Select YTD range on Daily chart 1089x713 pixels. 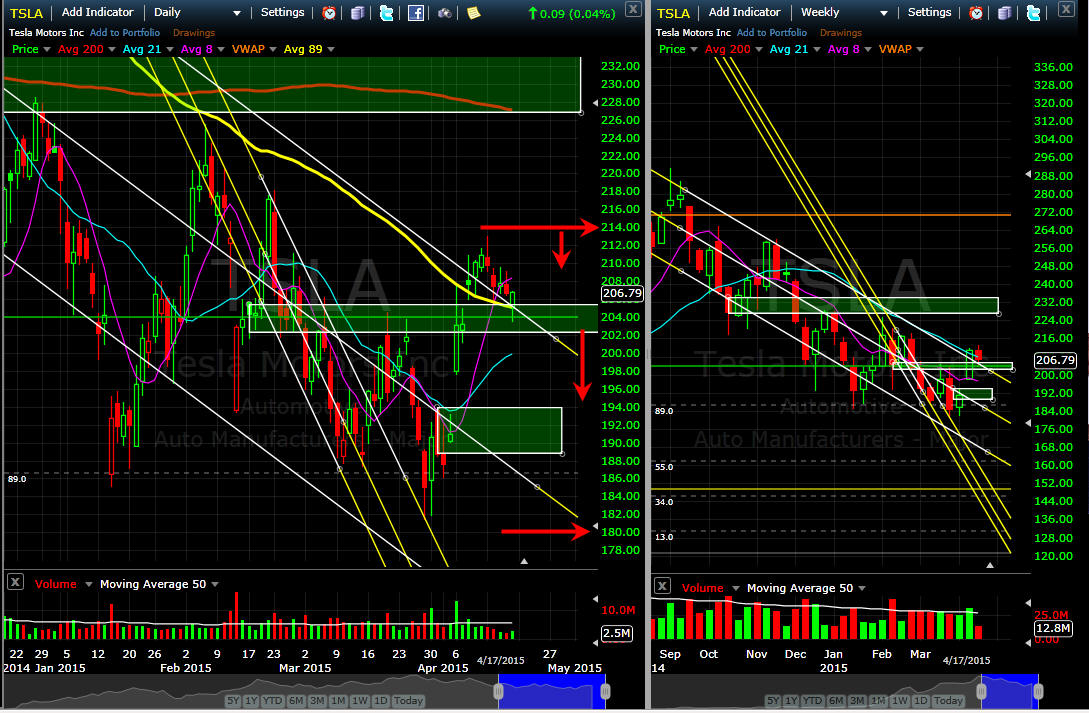pos(272,701)
